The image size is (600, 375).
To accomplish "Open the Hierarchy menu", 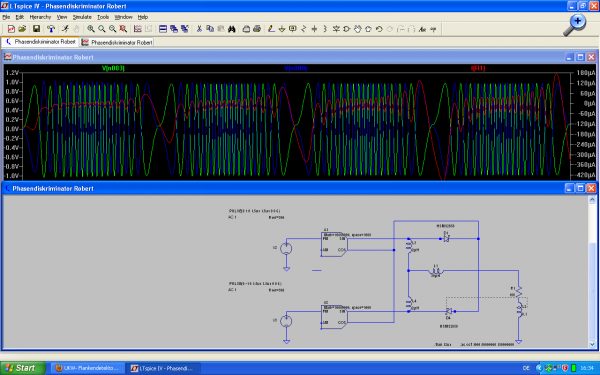I will coord(40,17).
